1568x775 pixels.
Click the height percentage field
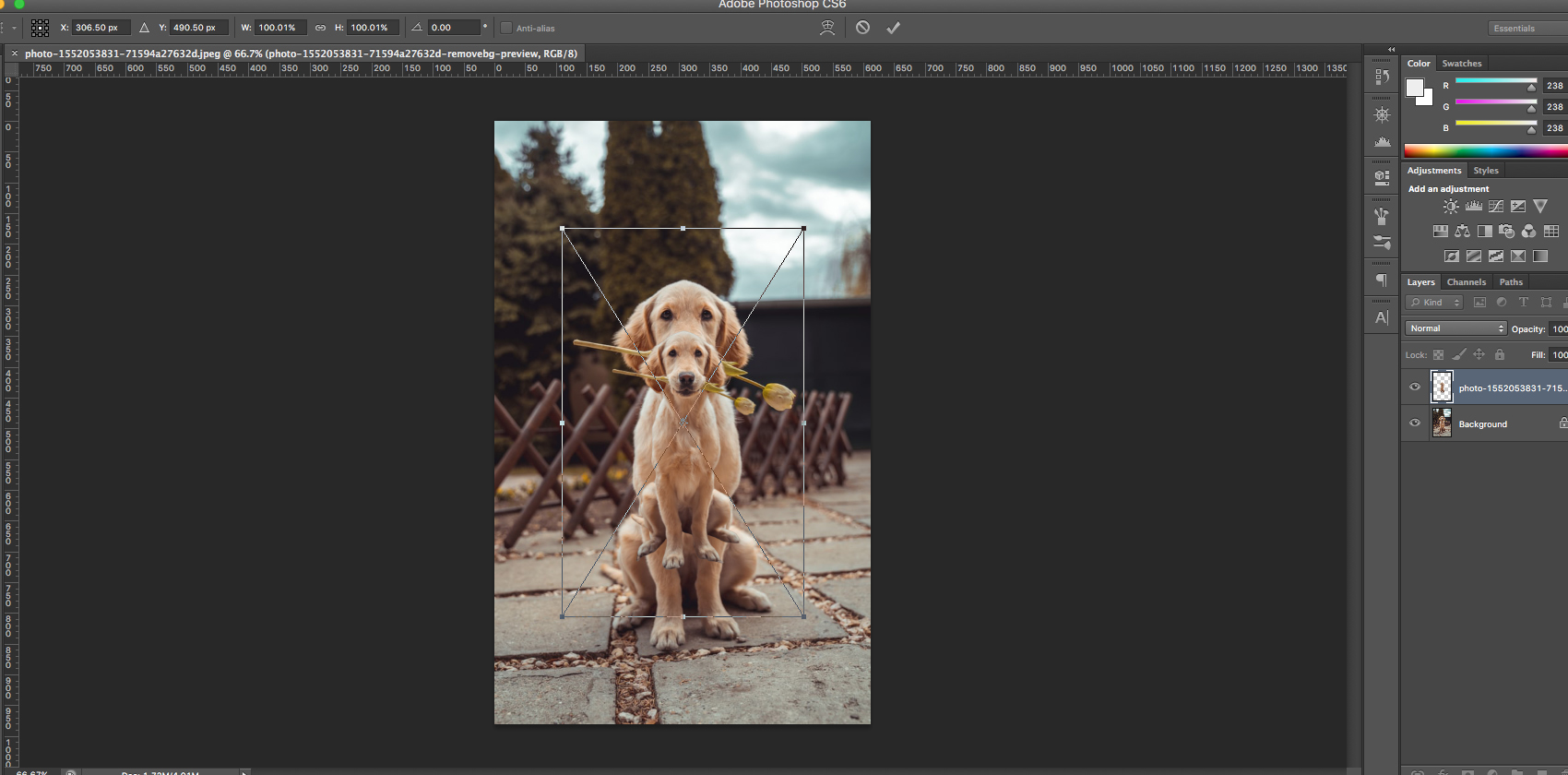374,28
